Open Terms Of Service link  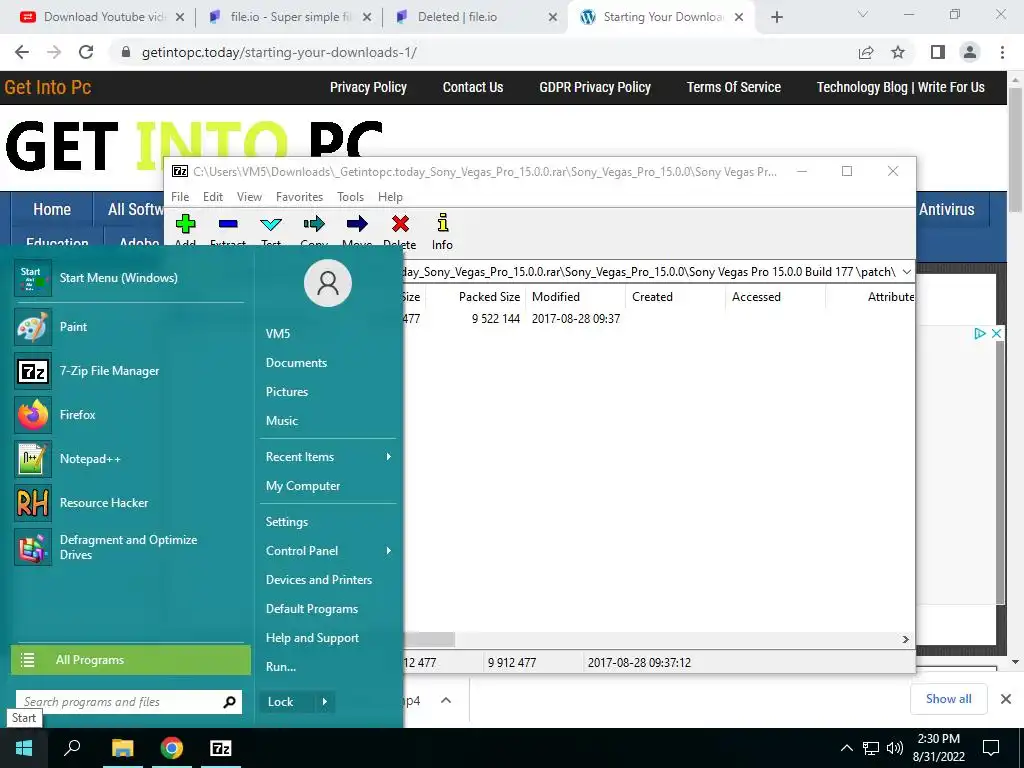tap(733, 88)
